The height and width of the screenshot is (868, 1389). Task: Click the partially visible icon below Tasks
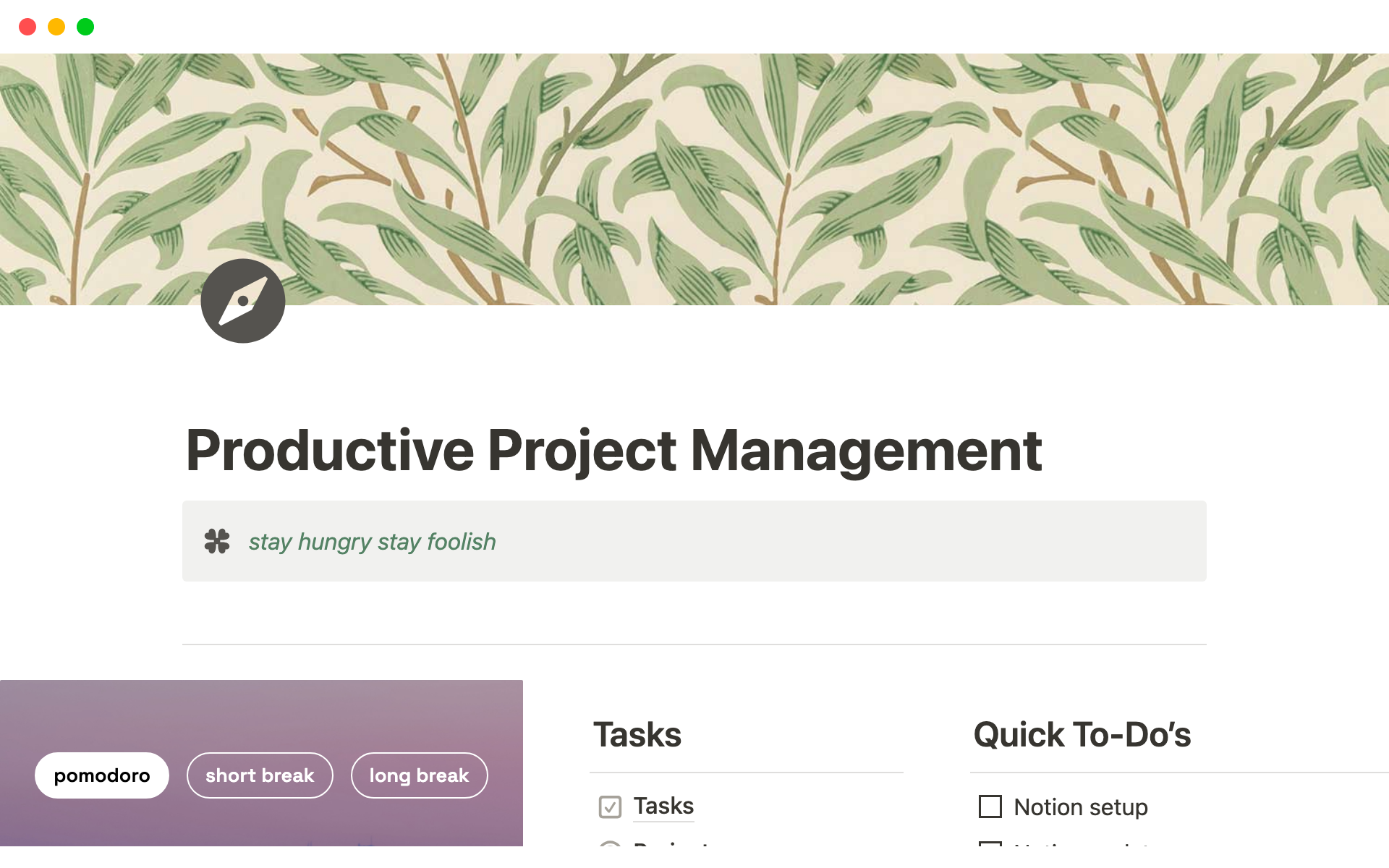[610, 843]
